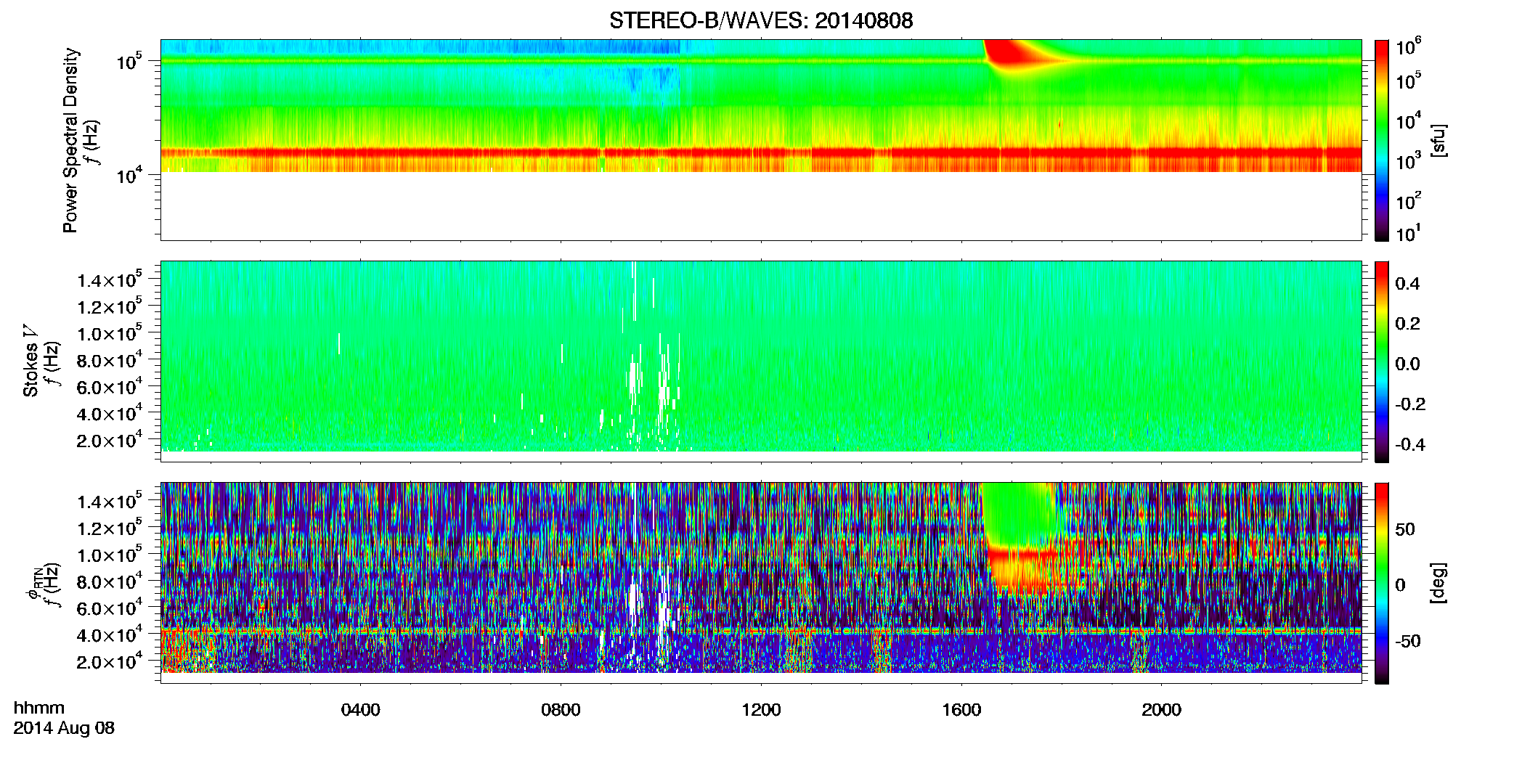The height and width of the screenshot is (784, 1522).
Task: Click the [sfu] colorbar unit label
Action: coord(1438,140)
